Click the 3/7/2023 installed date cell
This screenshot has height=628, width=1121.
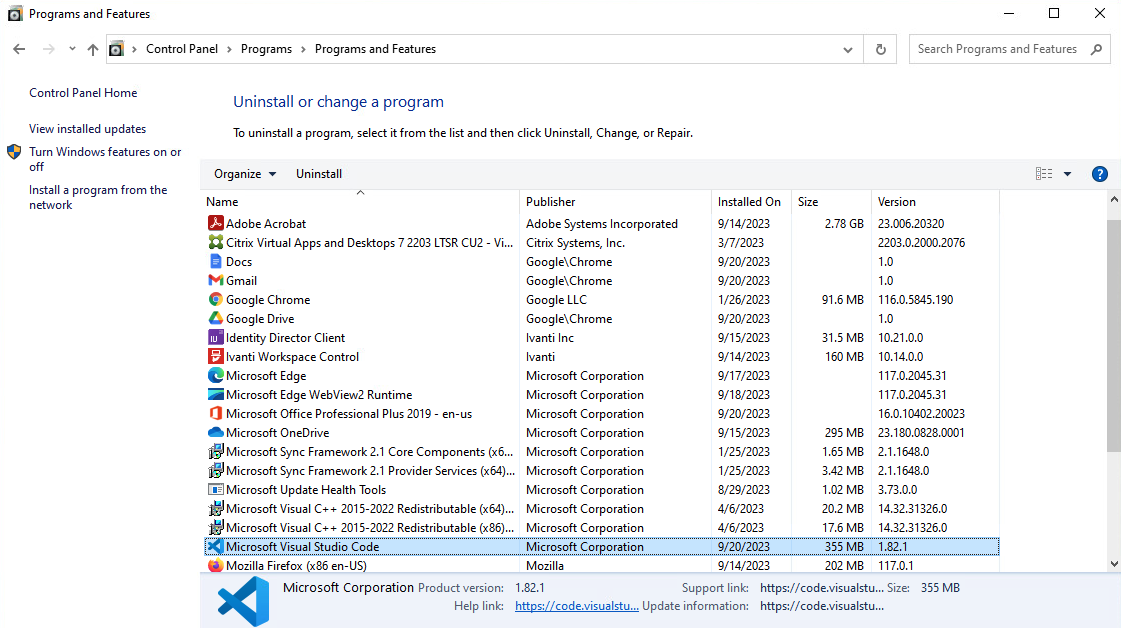(741, 242)
